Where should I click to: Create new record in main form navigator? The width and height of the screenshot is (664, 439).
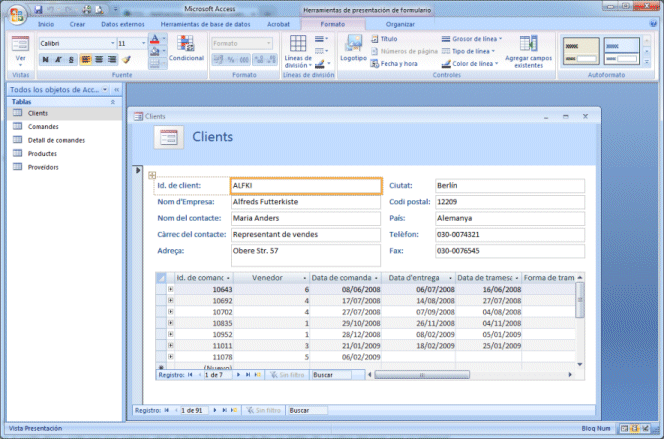pyautogui.click(x=234, y=410)
